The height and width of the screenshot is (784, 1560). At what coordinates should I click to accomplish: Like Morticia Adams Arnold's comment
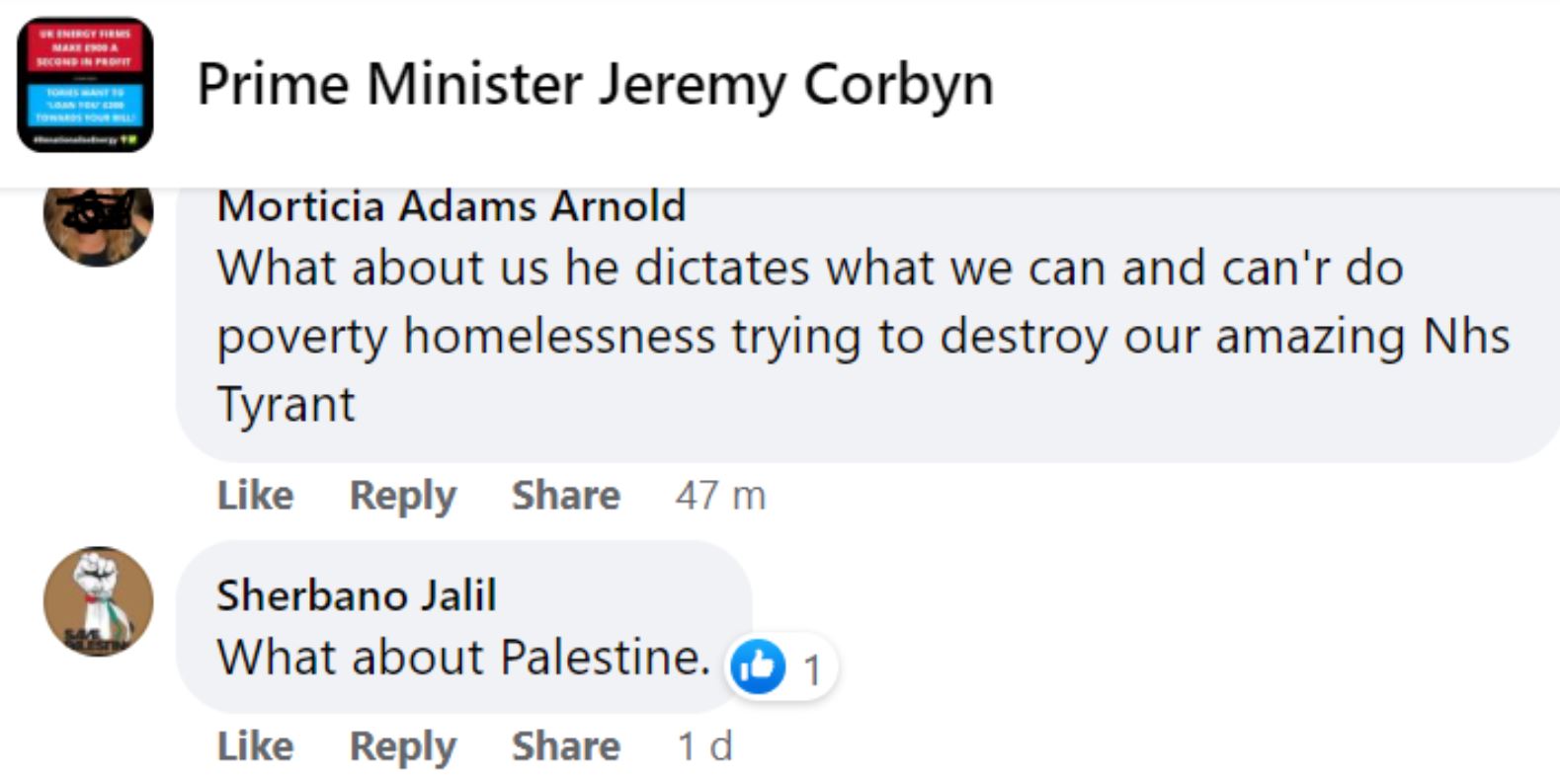(255, 495)
